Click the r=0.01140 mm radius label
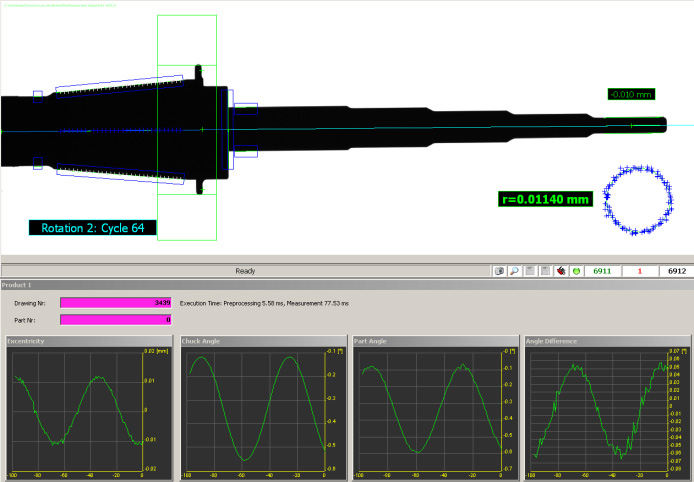 (545, 199)
